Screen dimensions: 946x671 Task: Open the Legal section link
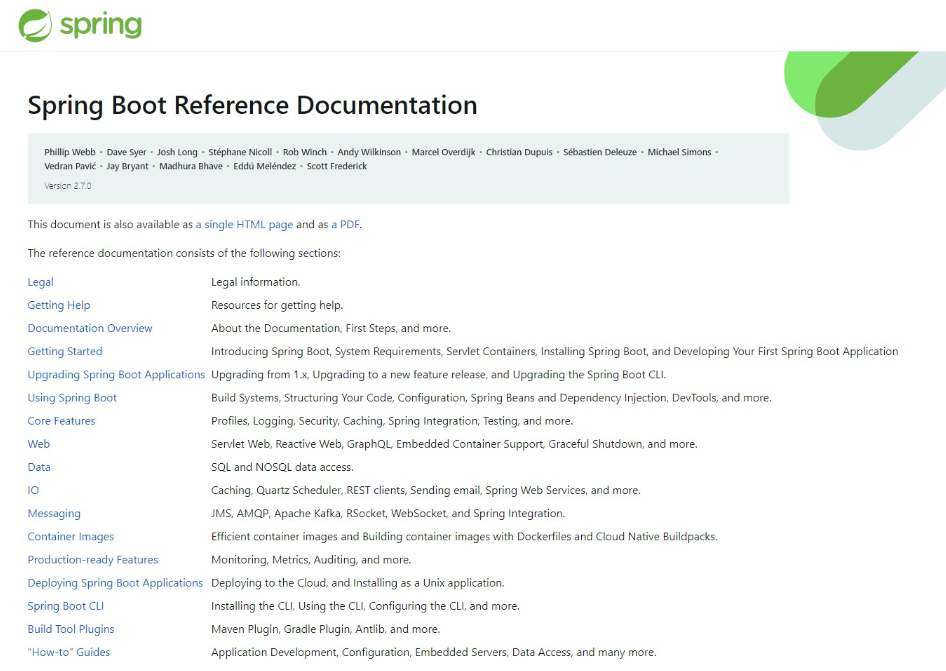[40, 282]
